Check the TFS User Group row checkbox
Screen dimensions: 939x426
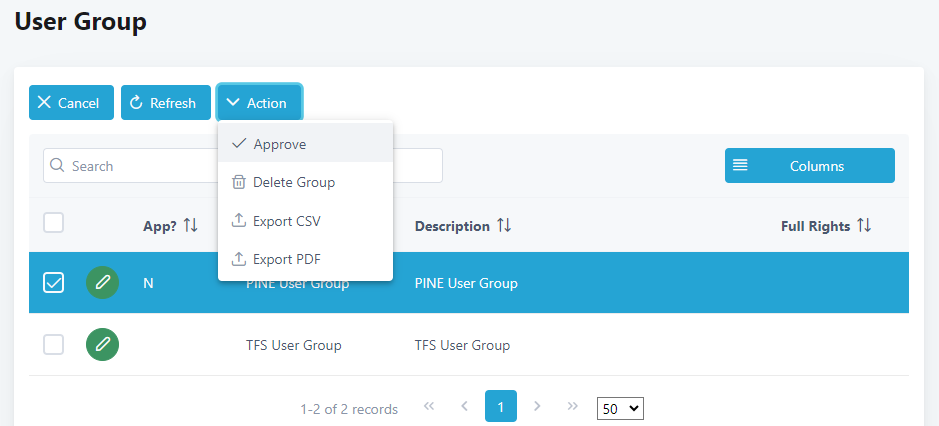54,345
